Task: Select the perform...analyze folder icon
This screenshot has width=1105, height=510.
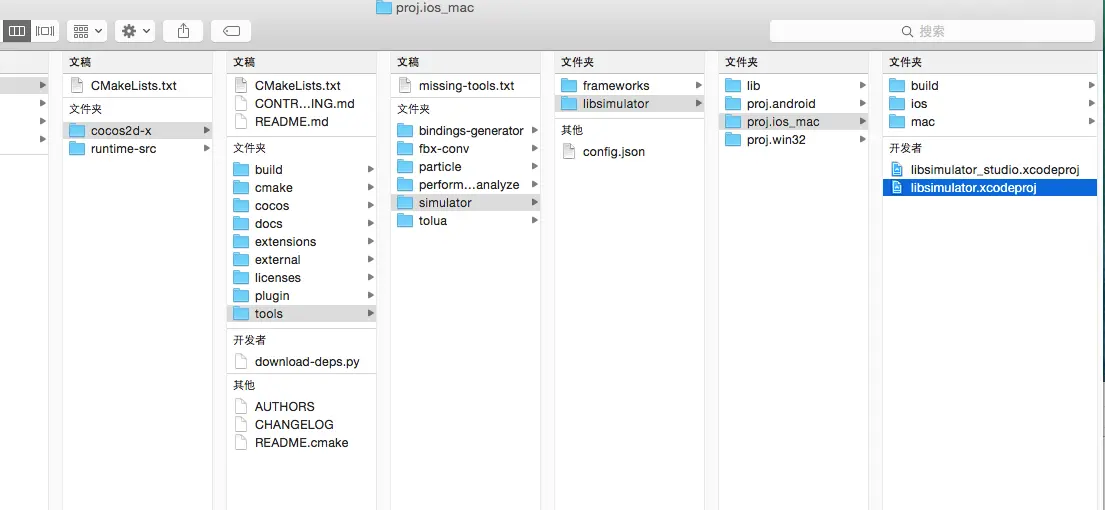Action: [405, 185]
